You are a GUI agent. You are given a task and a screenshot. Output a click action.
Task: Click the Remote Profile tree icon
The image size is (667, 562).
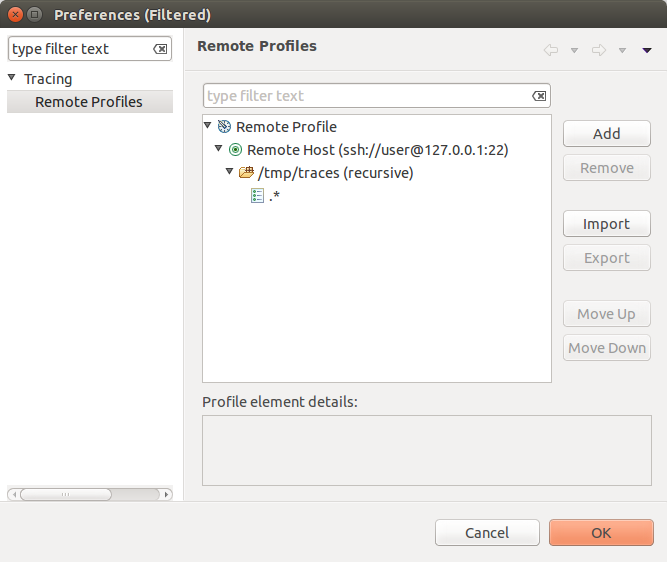224,127
